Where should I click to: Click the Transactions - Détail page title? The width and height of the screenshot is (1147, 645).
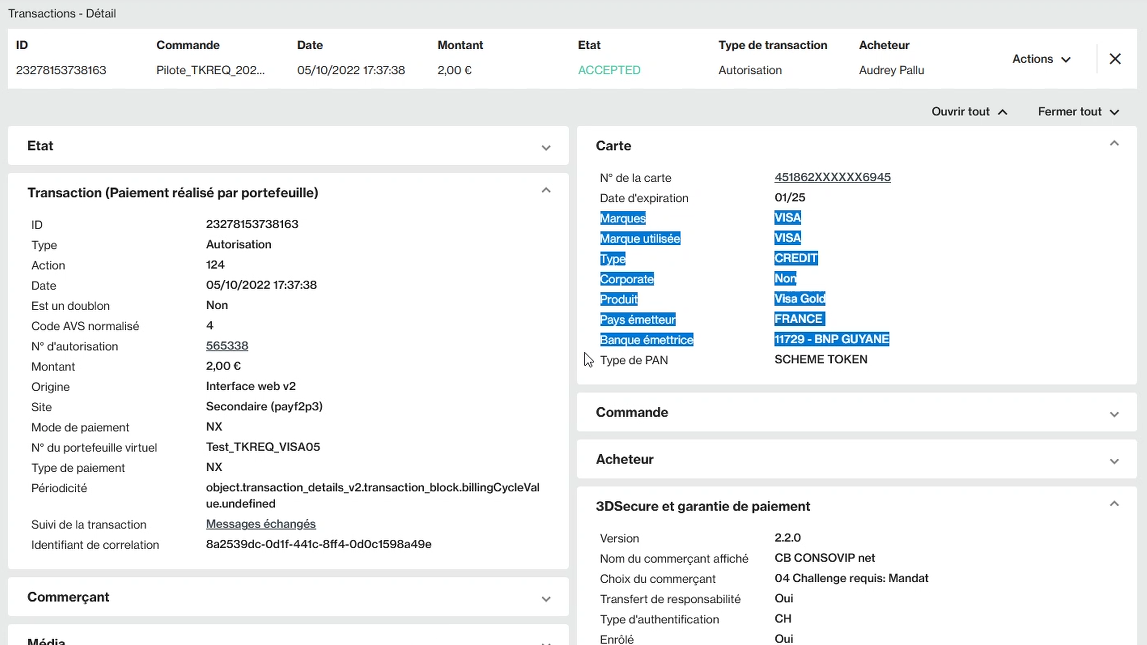(x=61, y=13)
